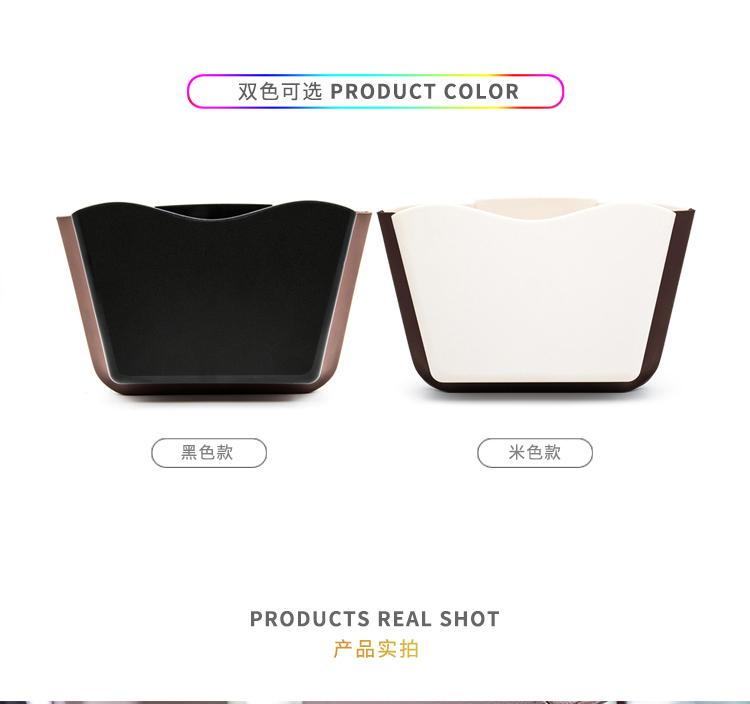
Task: Click cream inner insert atop beige box
Action: 536,205
